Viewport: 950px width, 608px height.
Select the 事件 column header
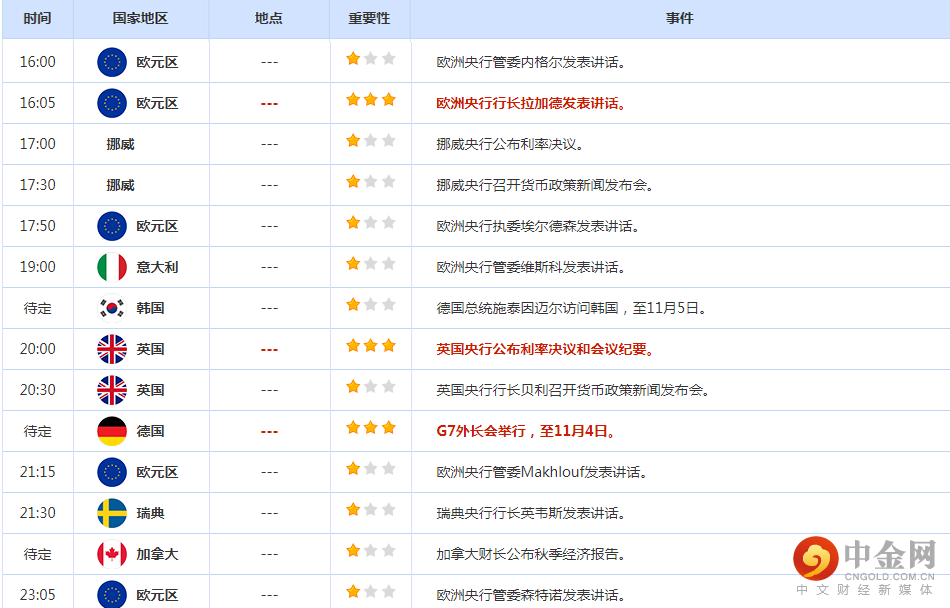pyautogui.click(x=680, y=19)
